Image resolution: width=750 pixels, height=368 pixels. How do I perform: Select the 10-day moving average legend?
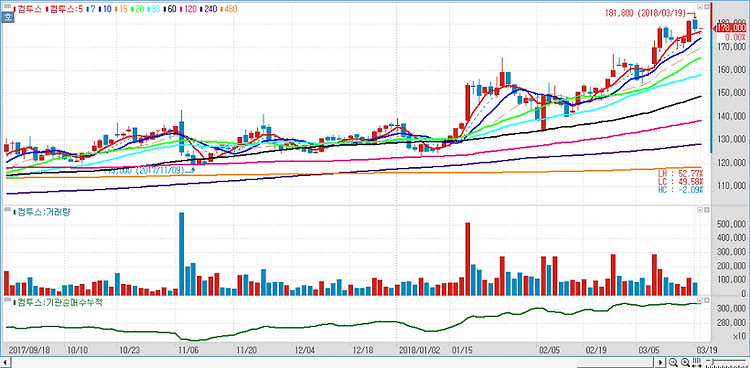pos(105,9)
